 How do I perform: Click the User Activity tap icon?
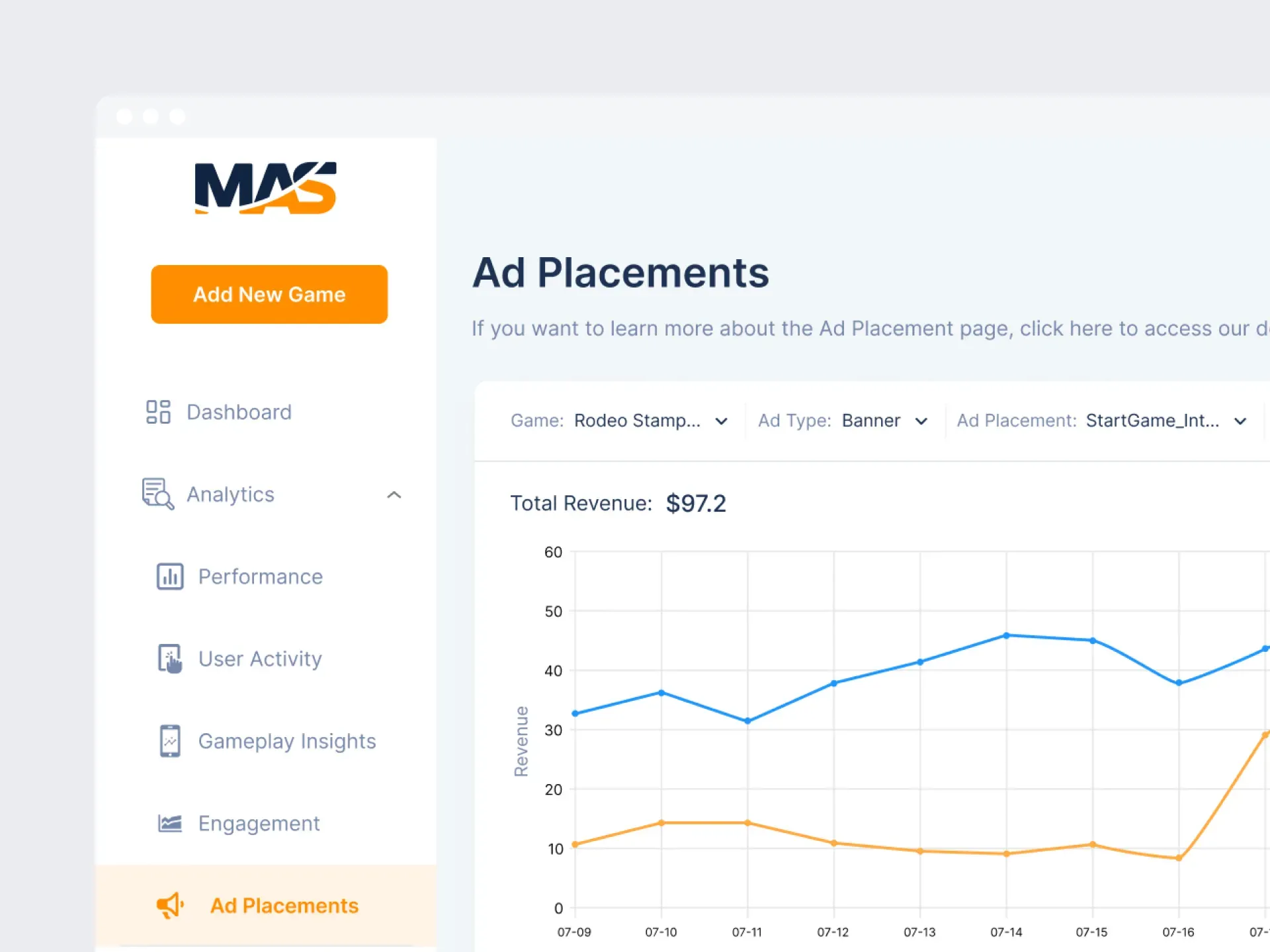pos(170,658)
